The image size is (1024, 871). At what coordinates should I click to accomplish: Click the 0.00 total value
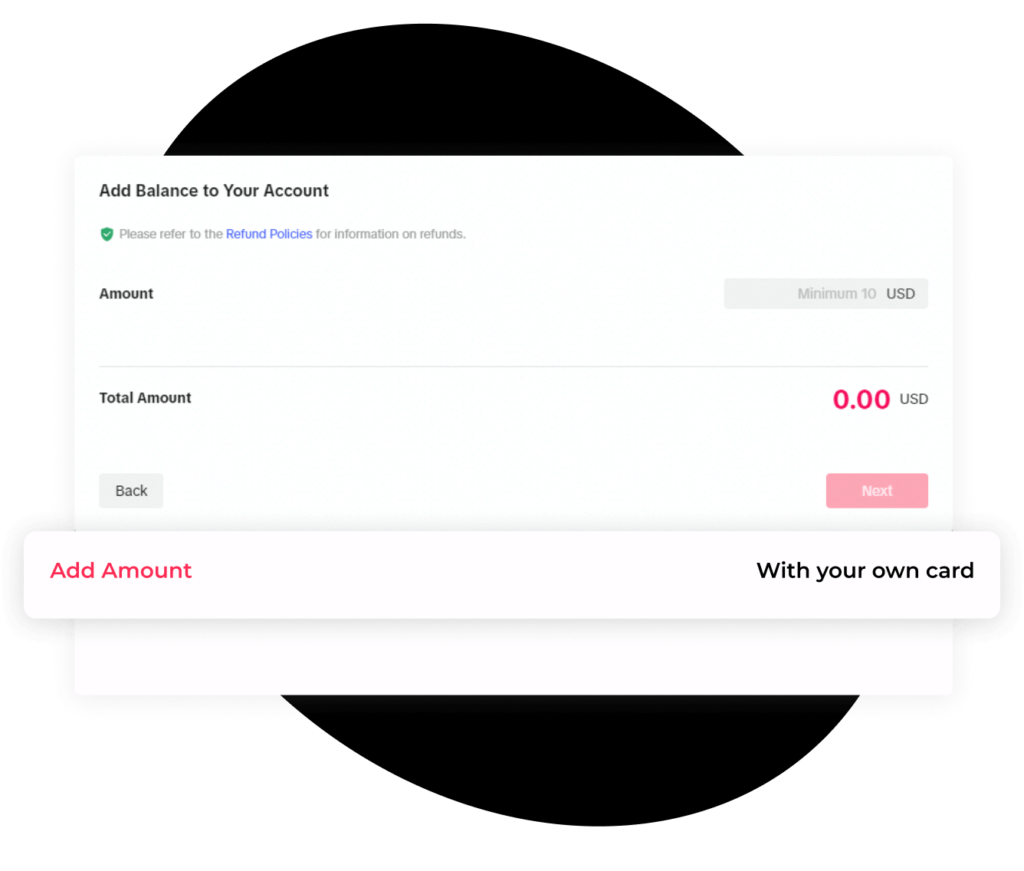pos(861,399)
